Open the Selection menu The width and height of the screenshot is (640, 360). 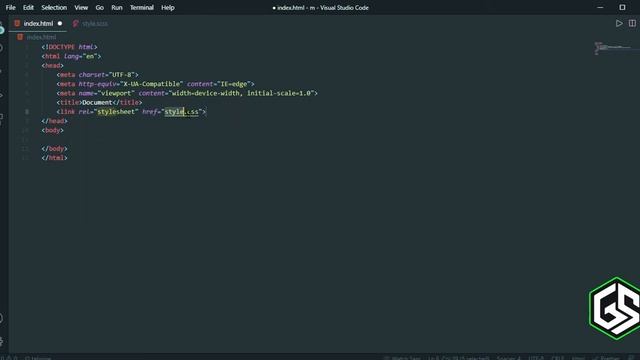(x=54, y=7)
